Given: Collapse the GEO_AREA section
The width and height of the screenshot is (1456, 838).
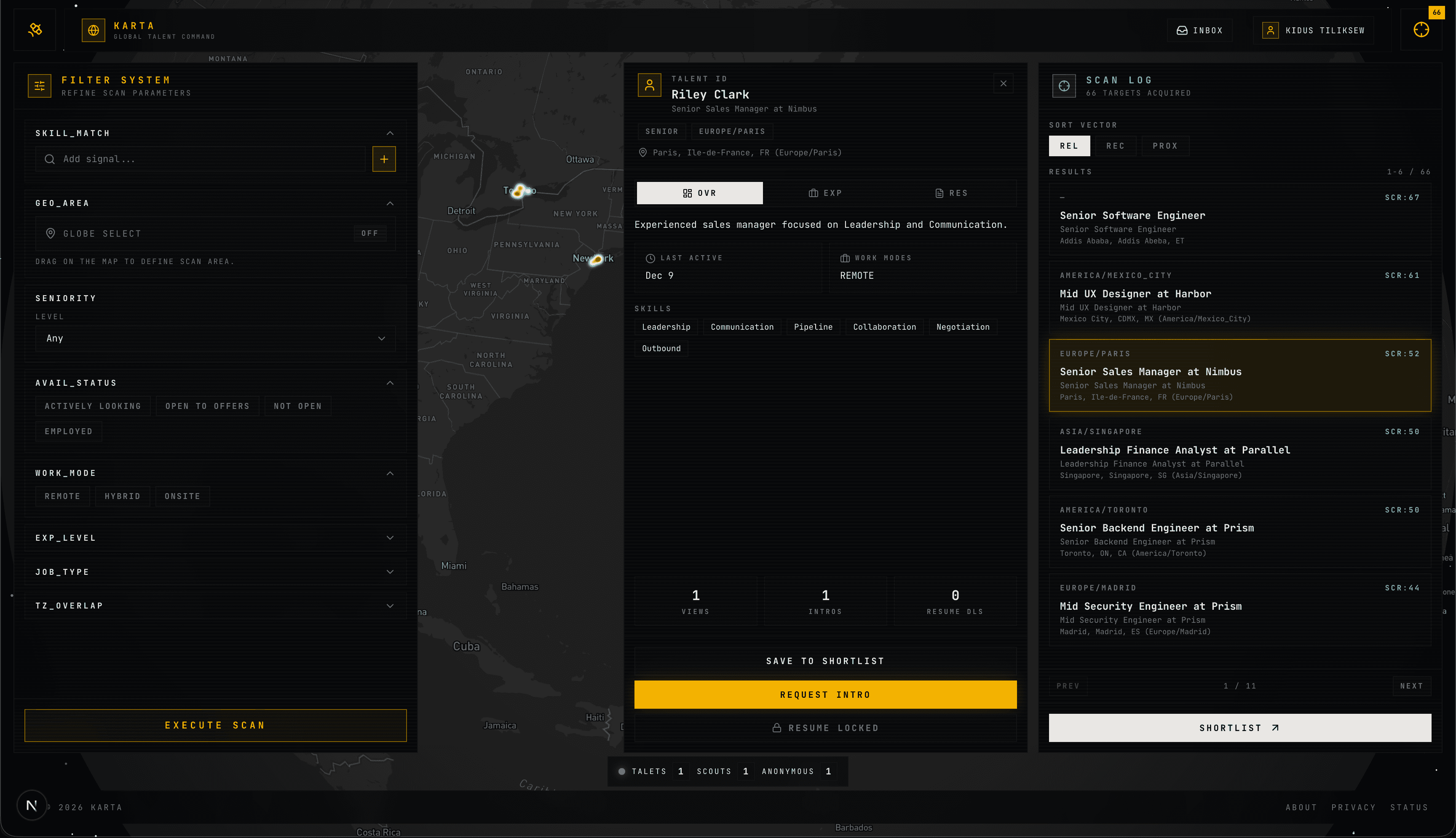Looking at the screenshot, I should [391, 203].
